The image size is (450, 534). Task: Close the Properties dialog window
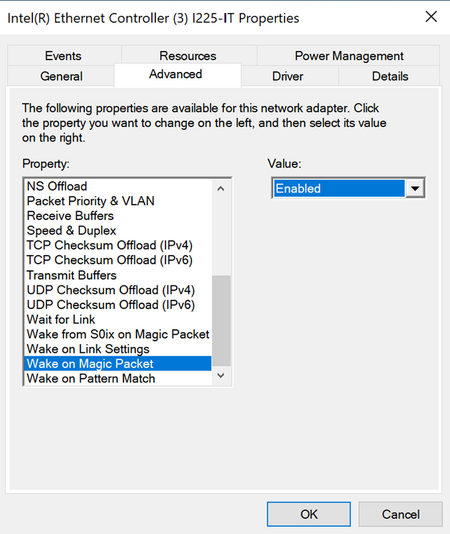431,17
